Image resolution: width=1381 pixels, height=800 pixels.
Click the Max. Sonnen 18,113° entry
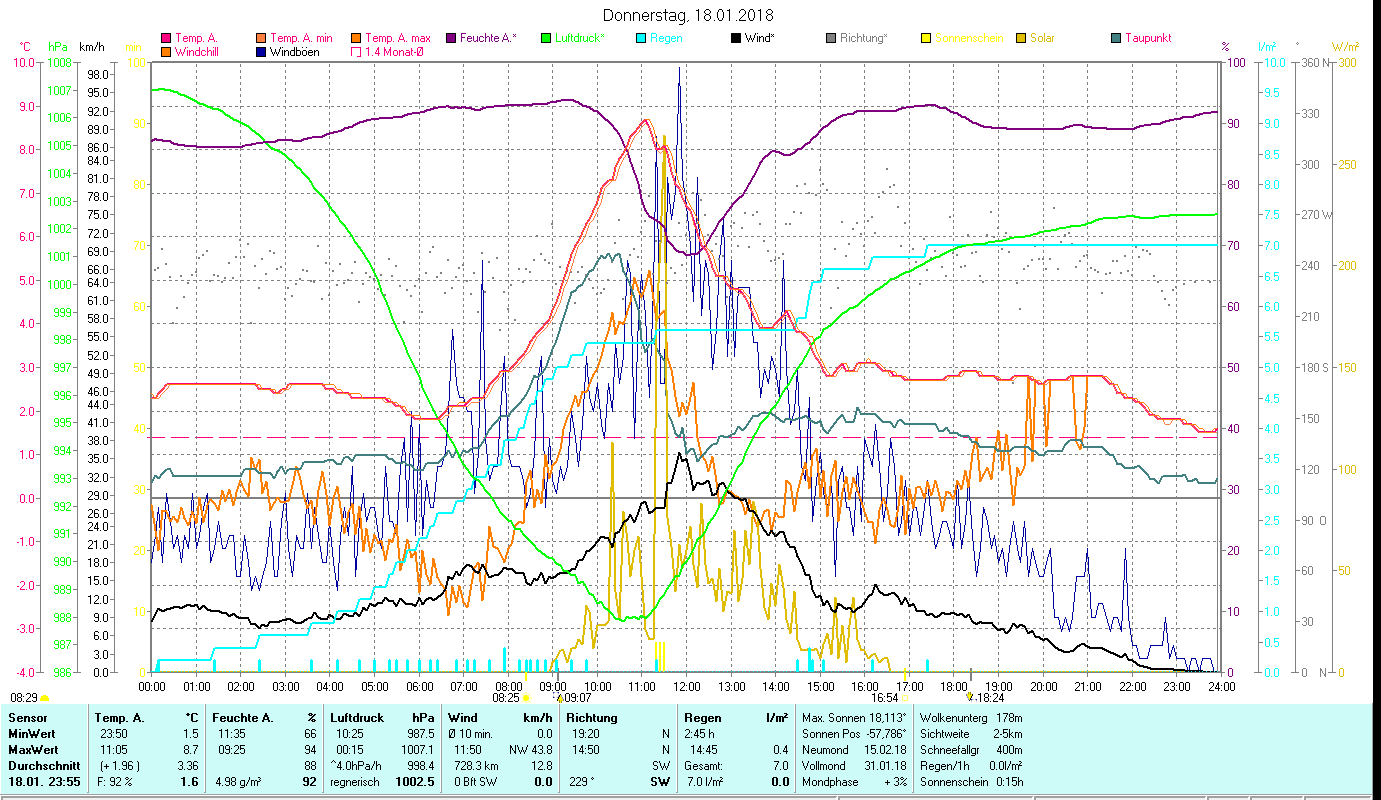pos(855,718)
